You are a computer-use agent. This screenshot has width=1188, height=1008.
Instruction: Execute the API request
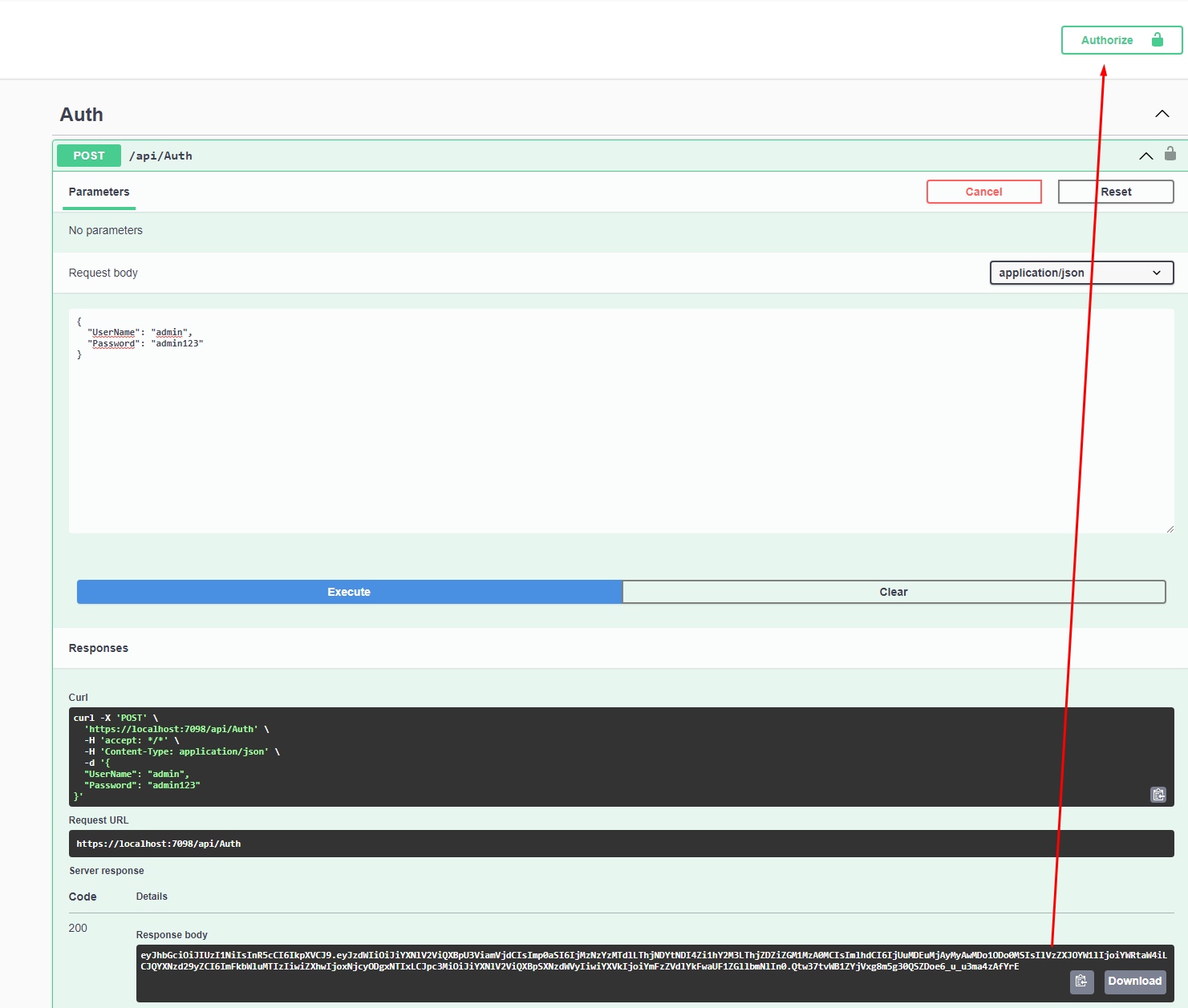click(x=349, y=592)
